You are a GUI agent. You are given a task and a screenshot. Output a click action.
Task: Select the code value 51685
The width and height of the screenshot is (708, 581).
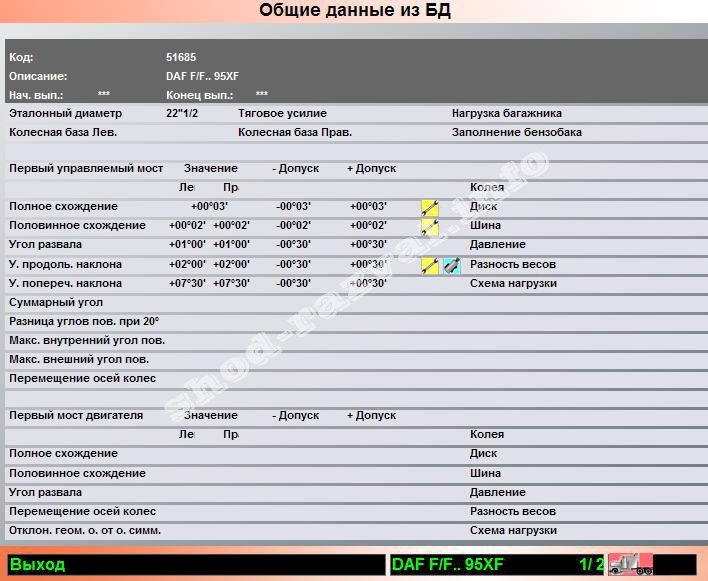coord(181,58)
